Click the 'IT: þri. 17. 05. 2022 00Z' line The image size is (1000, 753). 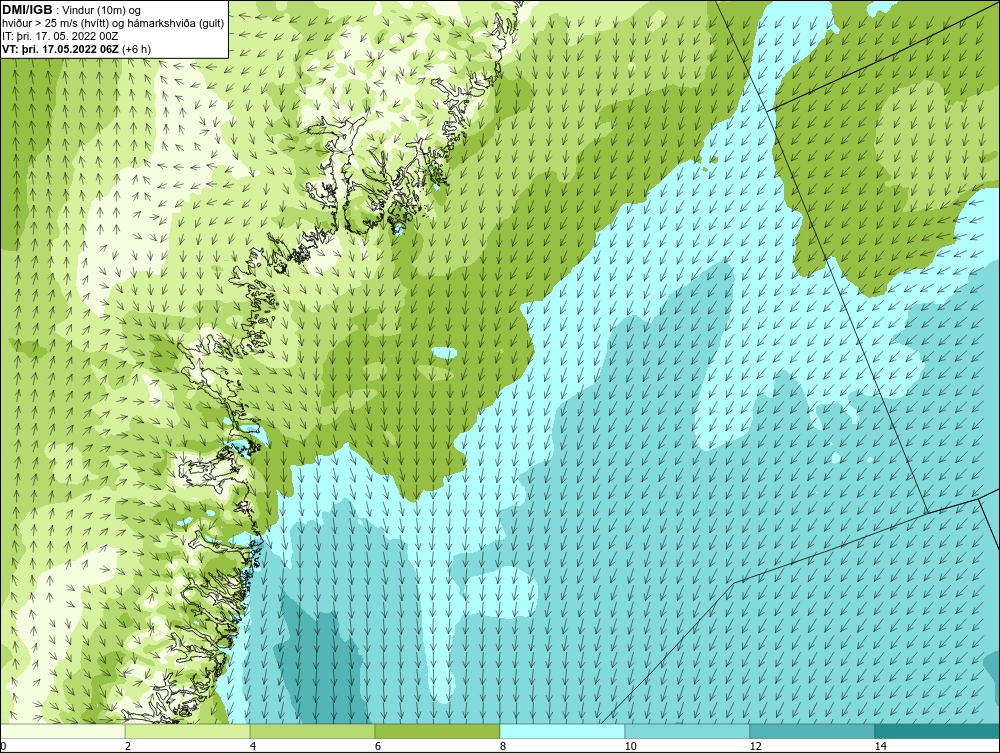59,36
